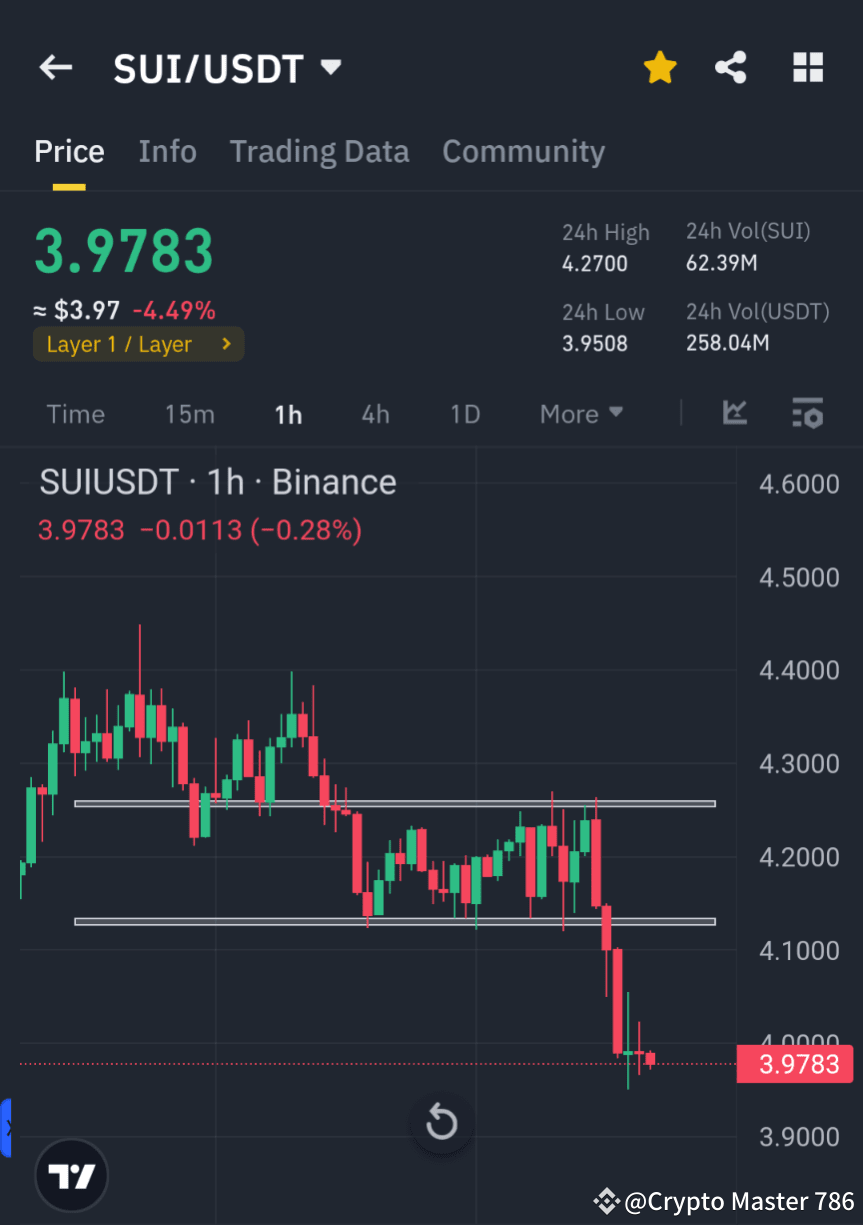Switch to the 15m interval

point(189,413)
